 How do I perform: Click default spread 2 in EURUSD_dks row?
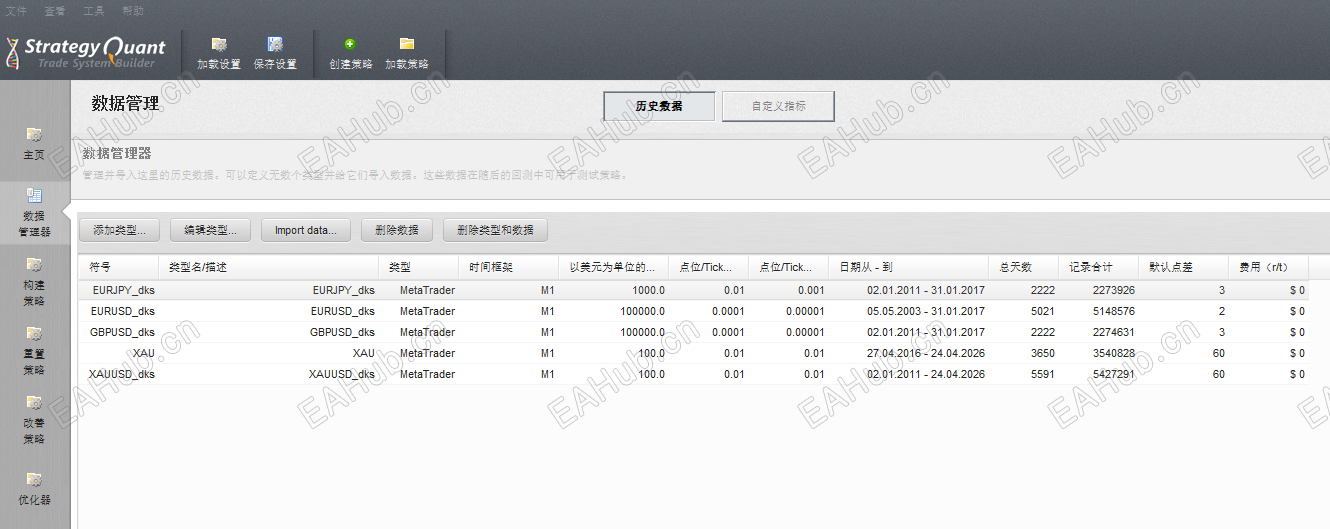pyautogui.click(x=1221, y=311)
